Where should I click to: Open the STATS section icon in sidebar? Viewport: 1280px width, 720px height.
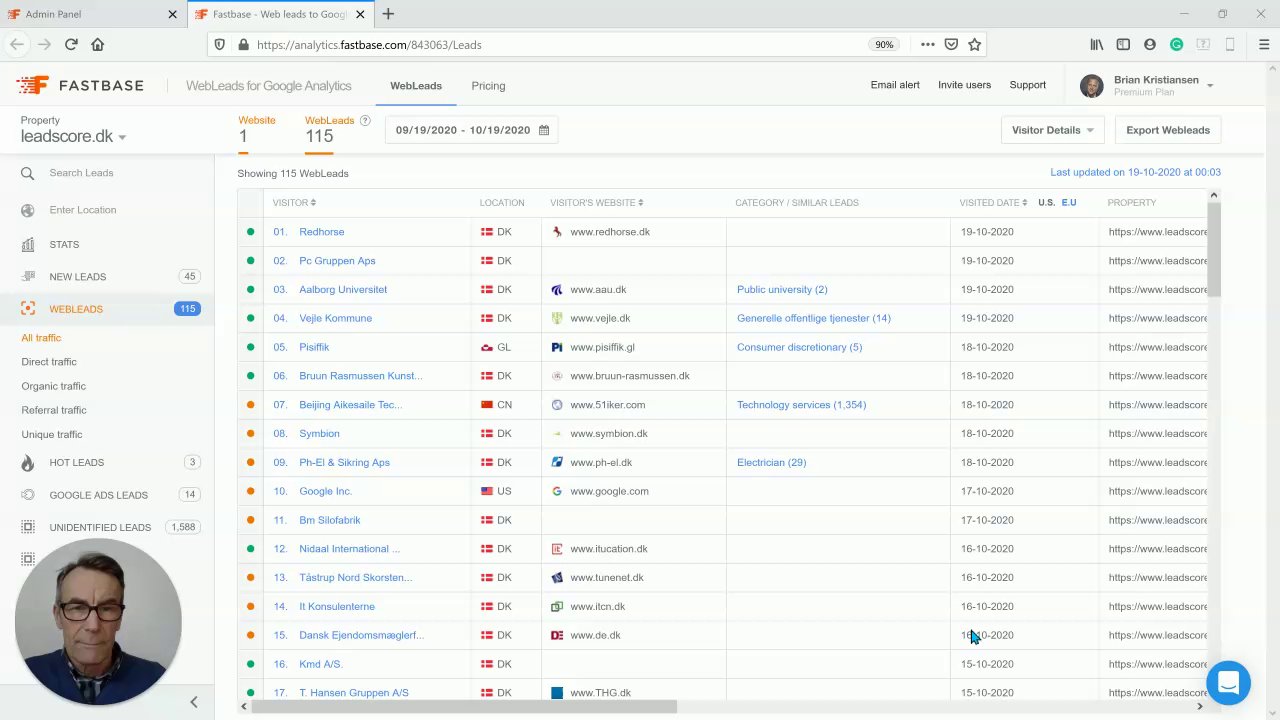click(28, 244)
